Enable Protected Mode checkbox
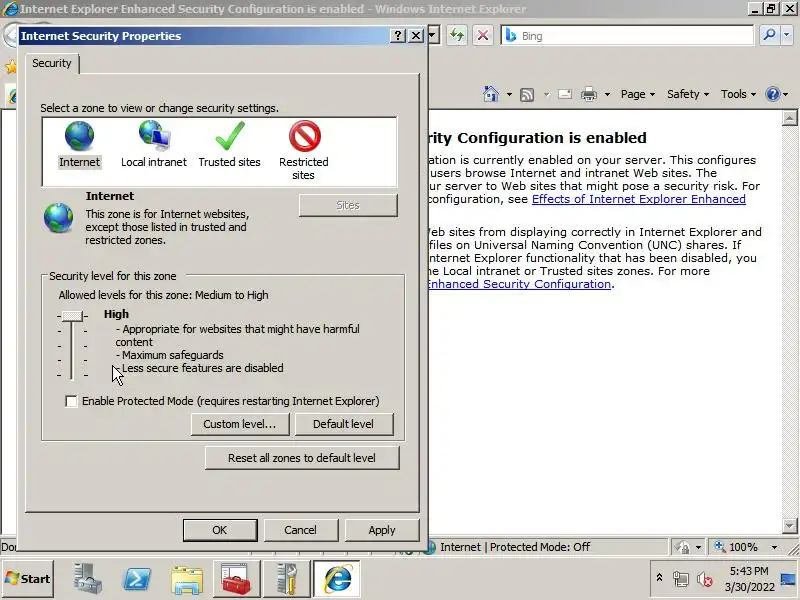 (71, 401)
